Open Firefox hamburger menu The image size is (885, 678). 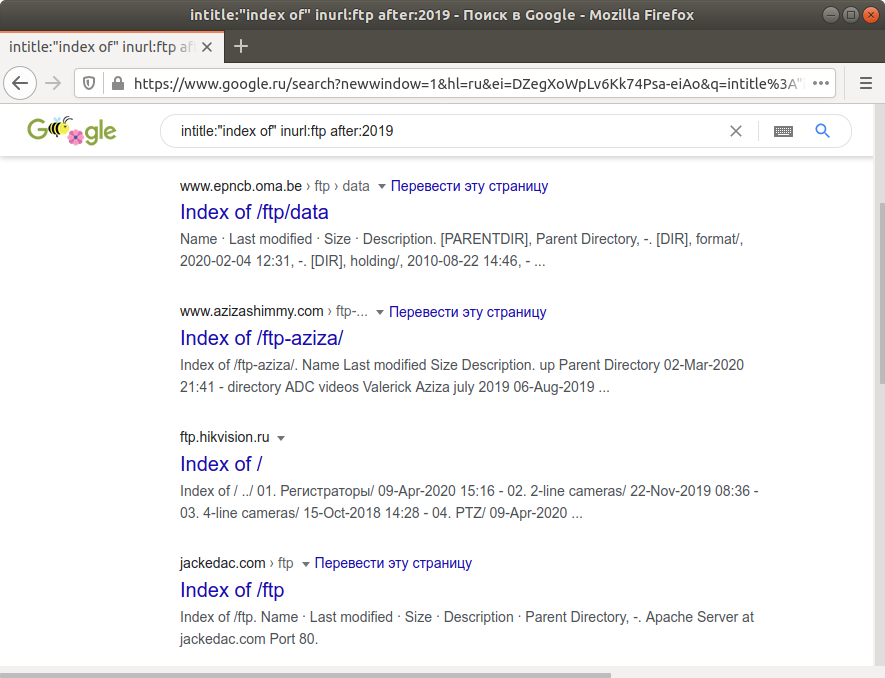(x=866, y=84)
